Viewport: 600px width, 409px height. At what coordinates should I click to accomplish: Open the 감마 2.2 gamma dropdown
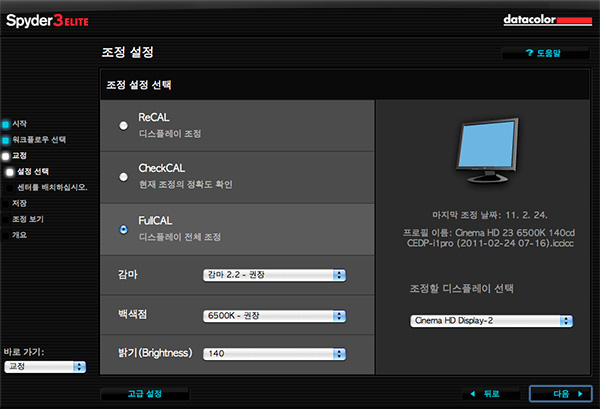(x=274, y=274)
